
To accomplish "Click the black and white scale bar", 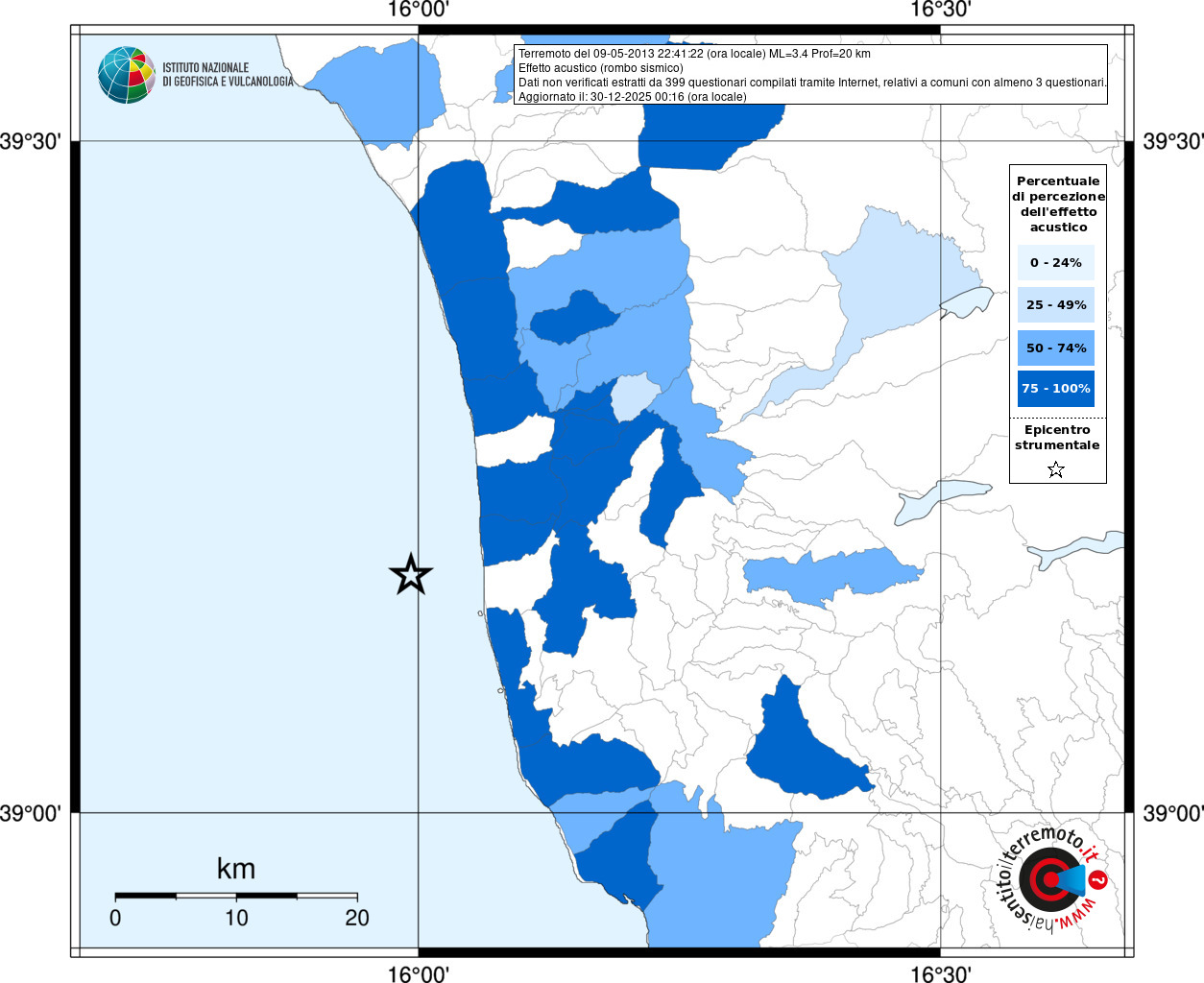I will tap(236, 896).
